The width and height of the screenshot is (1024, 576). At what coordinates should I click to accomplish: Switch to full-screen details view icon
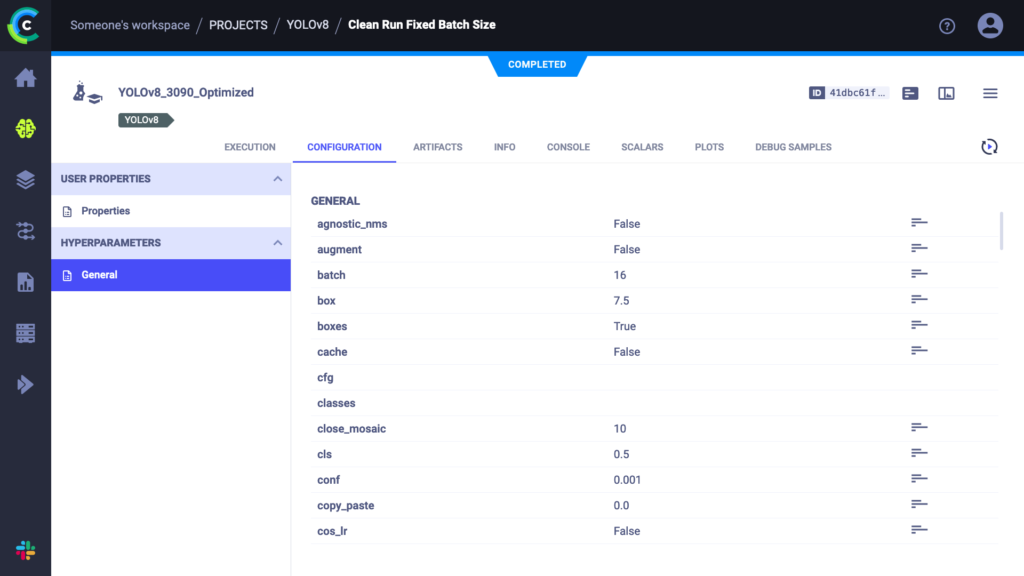946,93
